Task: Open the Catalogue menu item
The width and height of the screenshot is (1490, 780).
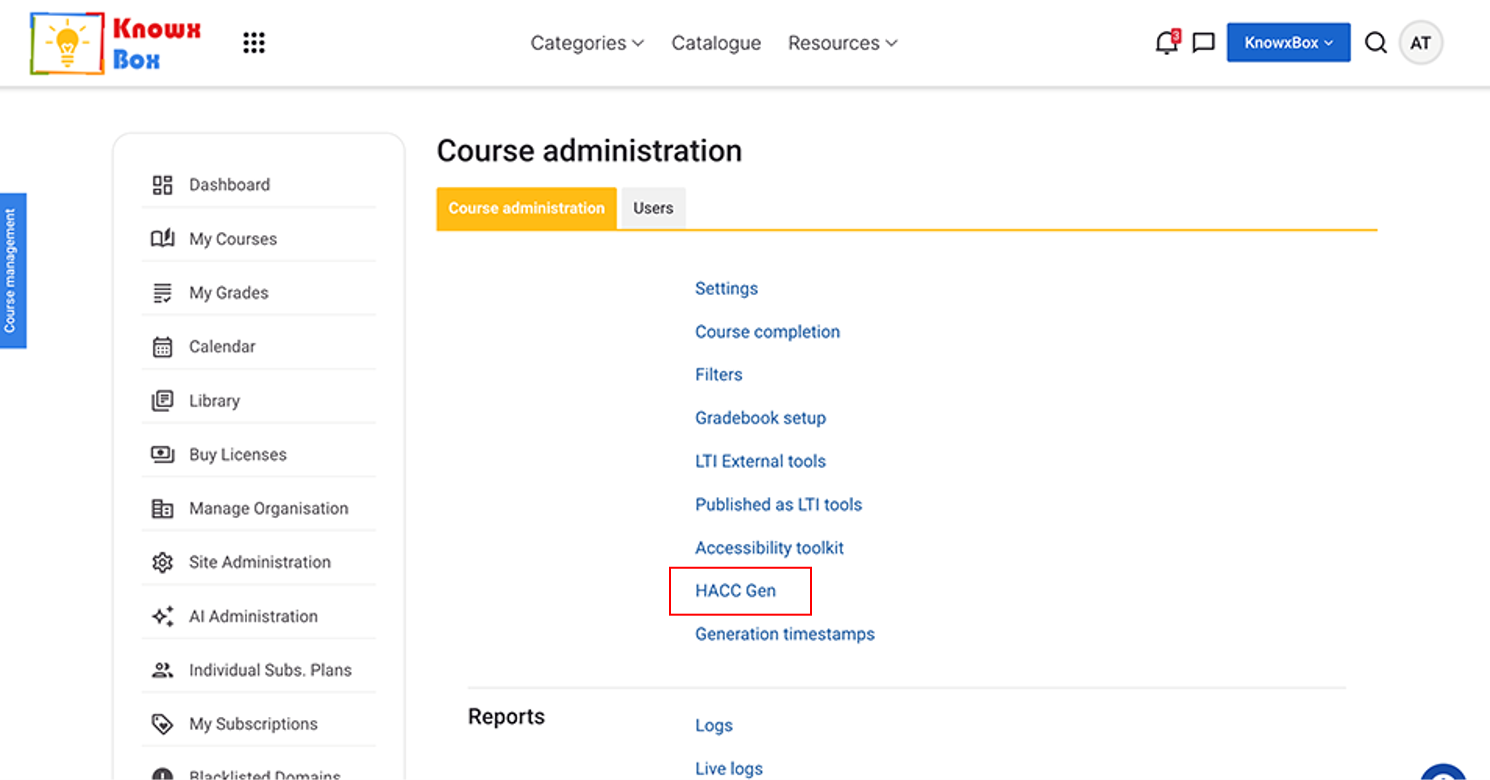Action: (x=716, y=43)
